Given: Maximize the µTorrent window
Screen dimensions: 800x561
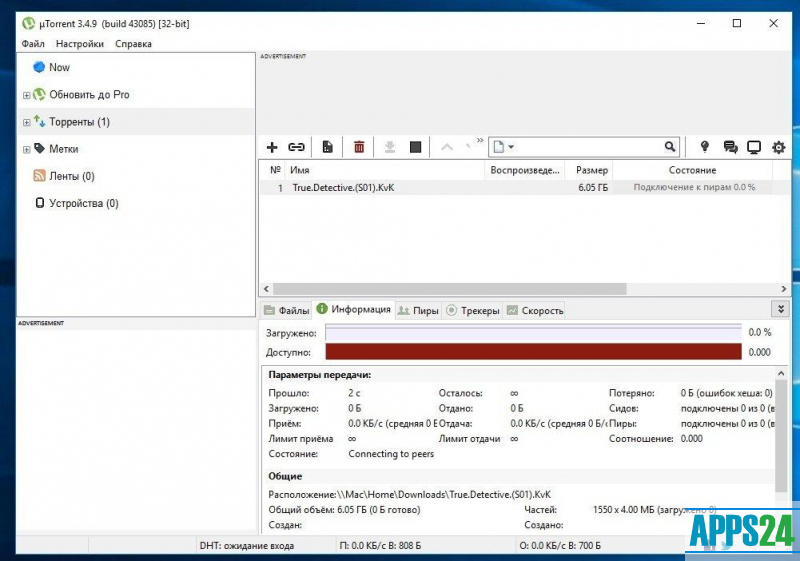Looking at the screenshot, I should pos(737,23).
